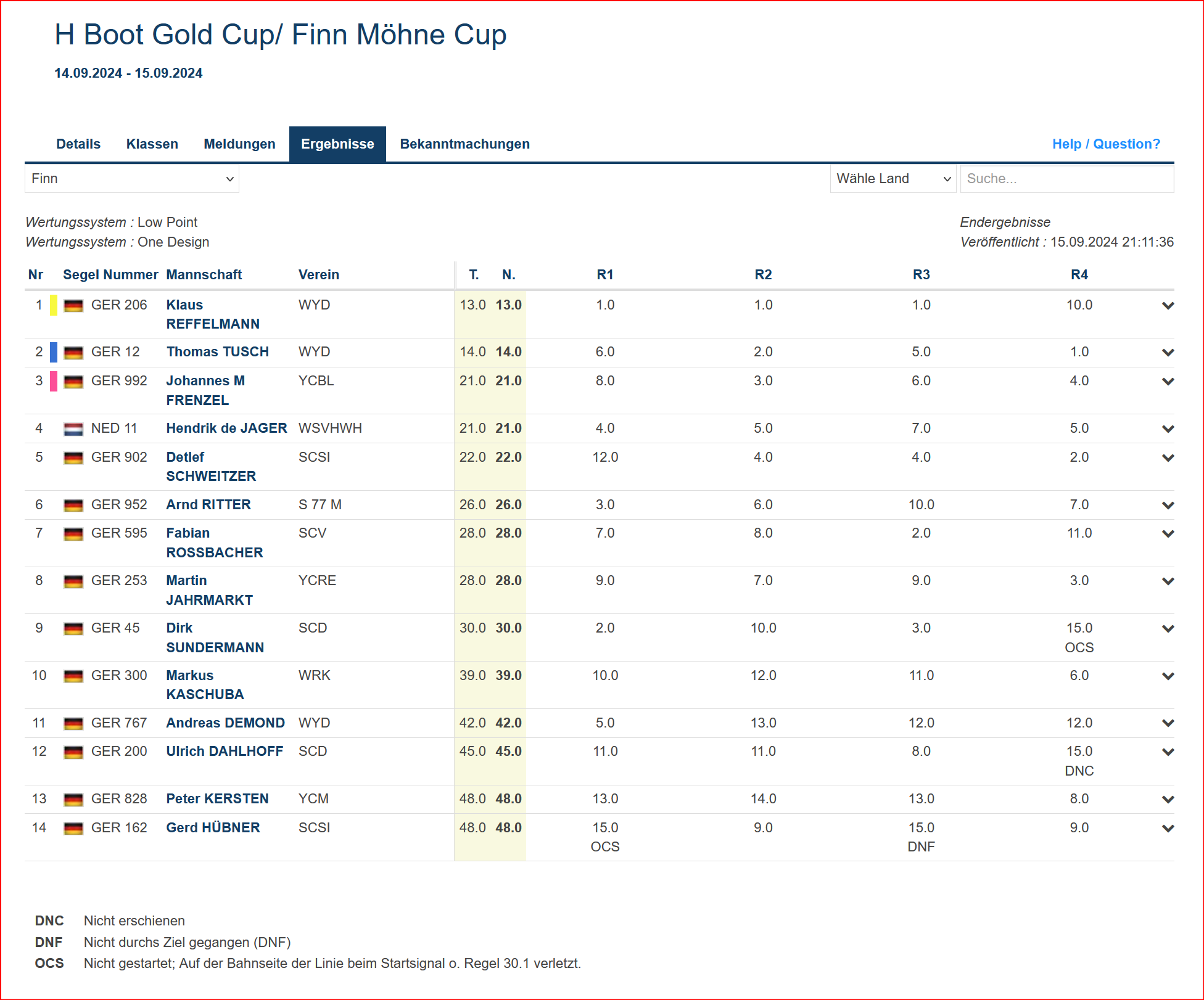This screenshot has height=1000, width=1204.
Task: Open Thomas TUSCH sailor link
Action: [x=217, y=352]
